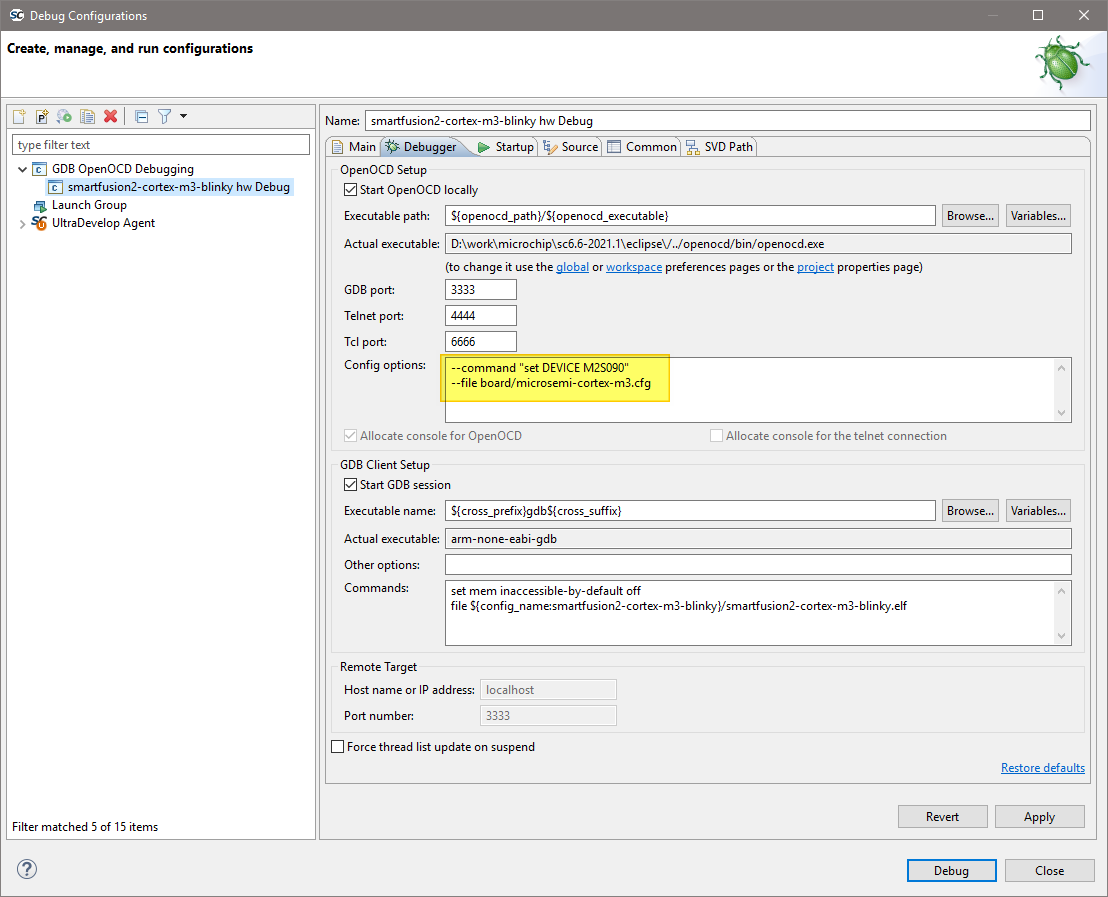Select the Launch Group item
Viewport: 1108px width, 897px height.
pos(89,205)
